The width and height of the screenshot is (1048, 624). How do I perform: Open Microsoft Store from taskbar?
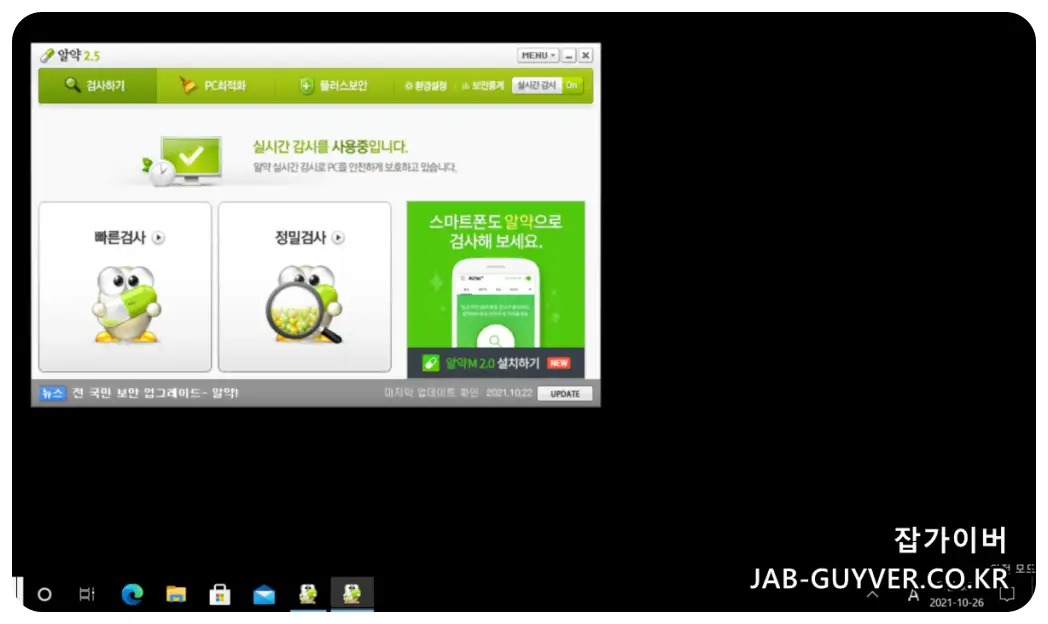(x=220, y=594)
